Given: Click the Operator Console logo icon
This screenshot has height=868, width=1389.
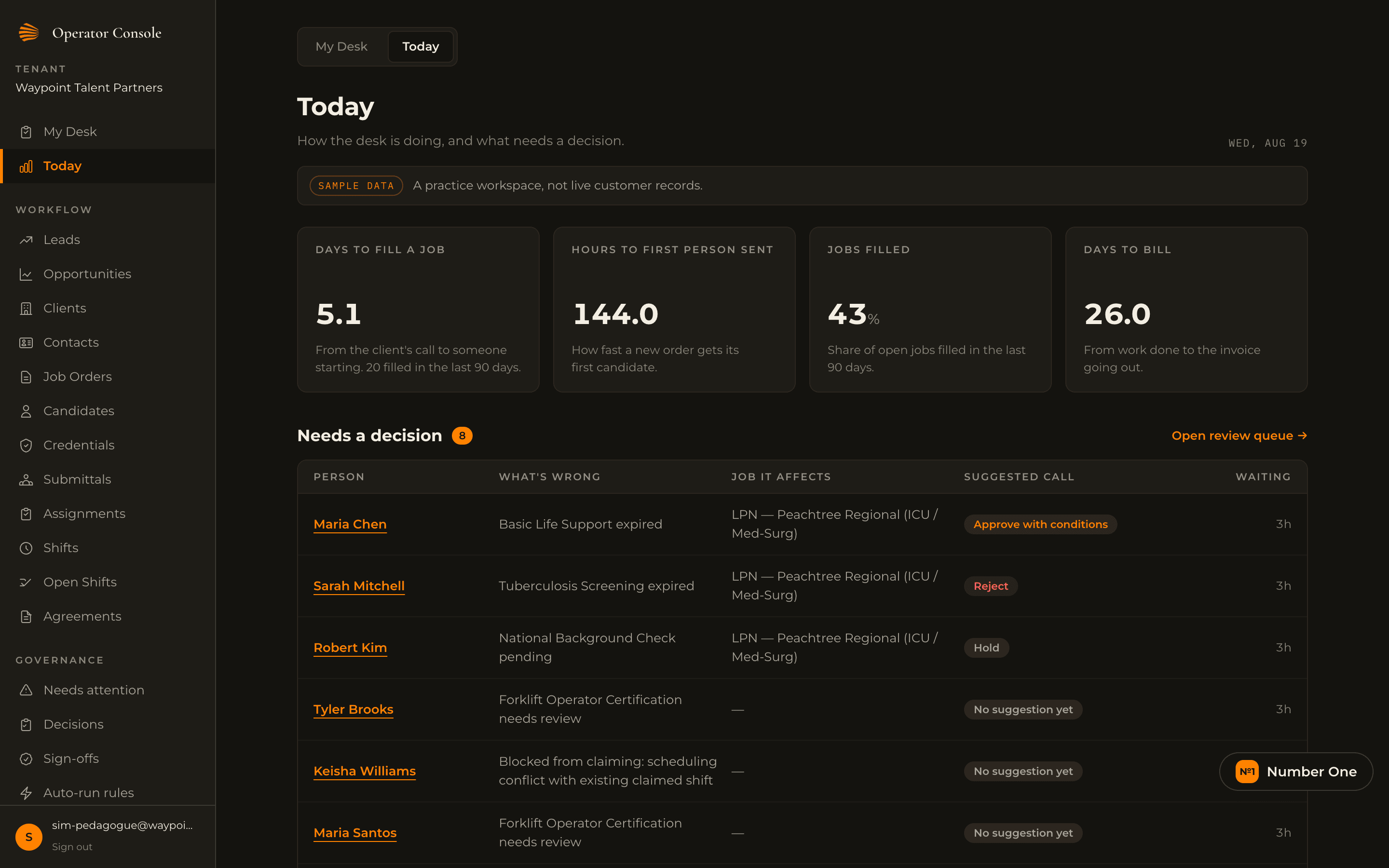Looking at the screenshot, I should [x=29, y=32].
